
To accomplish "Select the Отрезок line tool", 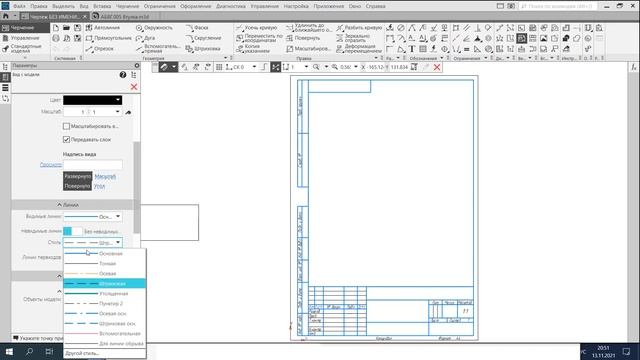I will tap(100, 49).
